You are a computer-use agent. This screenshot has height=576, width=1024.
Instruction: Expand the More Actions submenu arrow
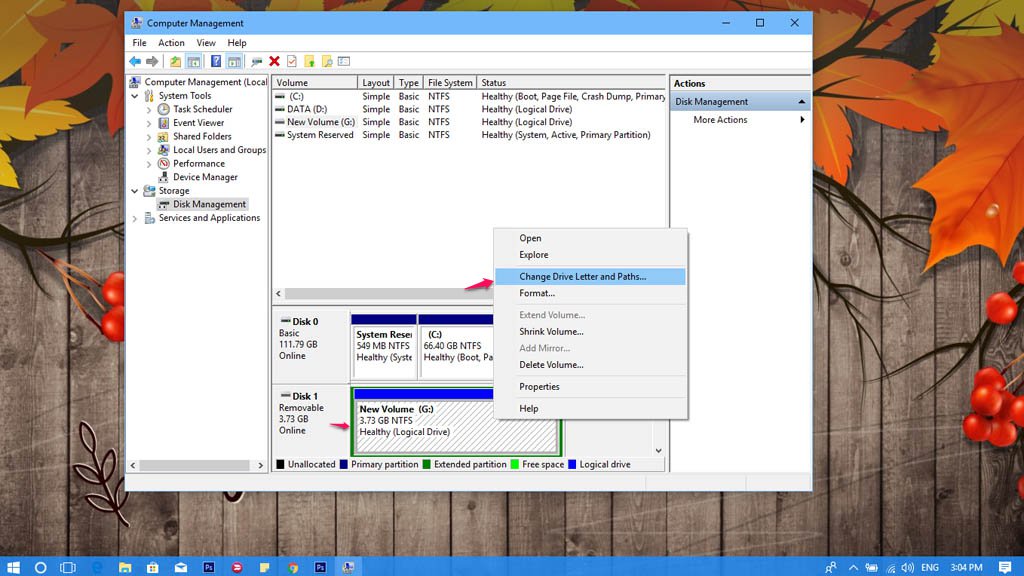click(x=802, y=120)
